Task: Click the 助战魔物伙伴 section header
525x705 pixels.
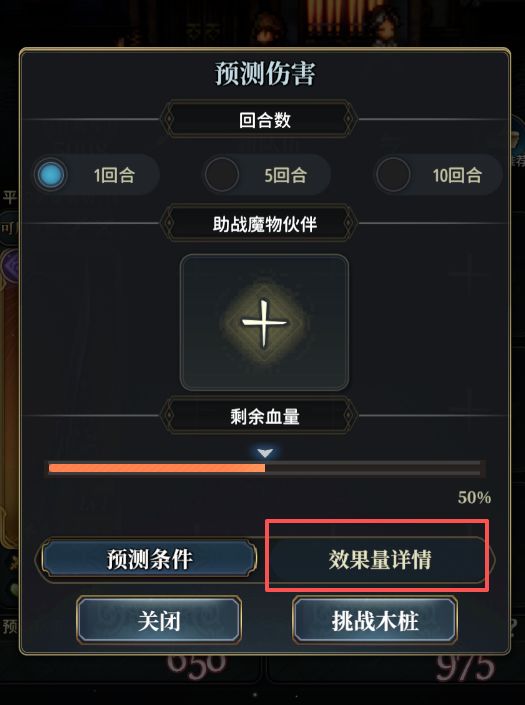Action: [265, 223]
